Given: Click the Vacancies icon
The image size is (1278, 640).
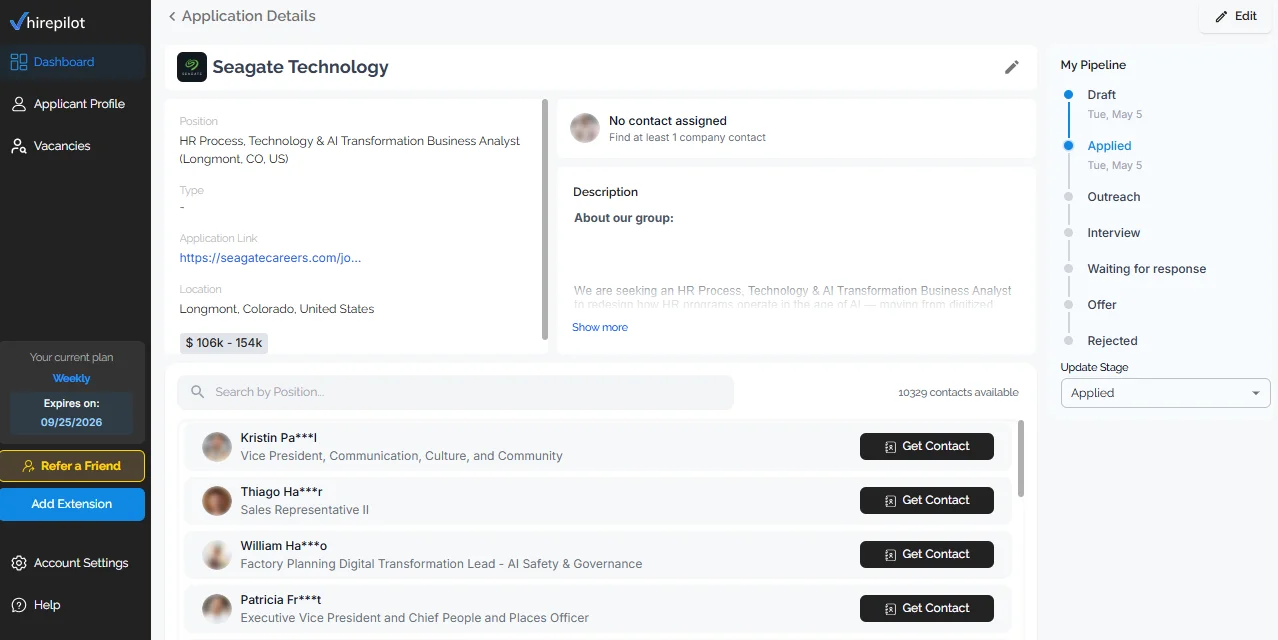Looking at the screenshot, I should pyautogui.click(x=18, y=146).
